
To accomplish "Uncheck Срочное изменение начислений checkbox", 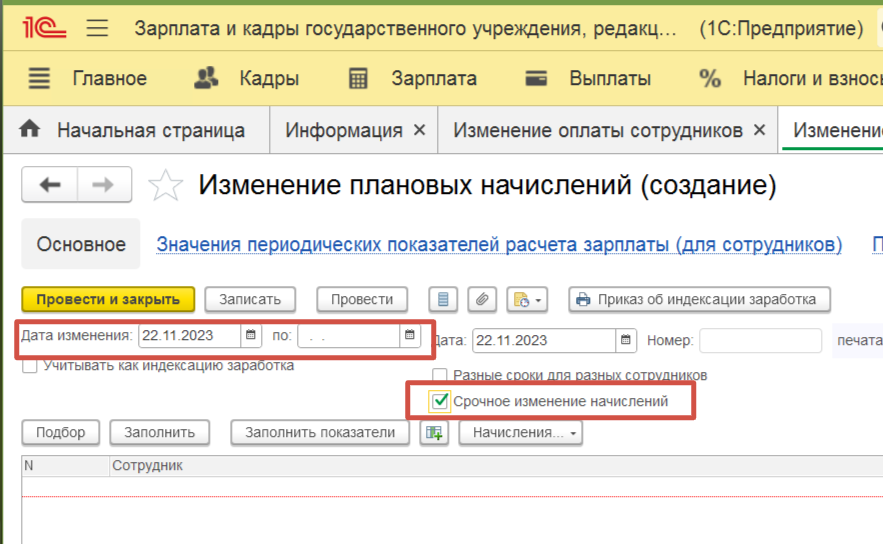I will (439, 402).
